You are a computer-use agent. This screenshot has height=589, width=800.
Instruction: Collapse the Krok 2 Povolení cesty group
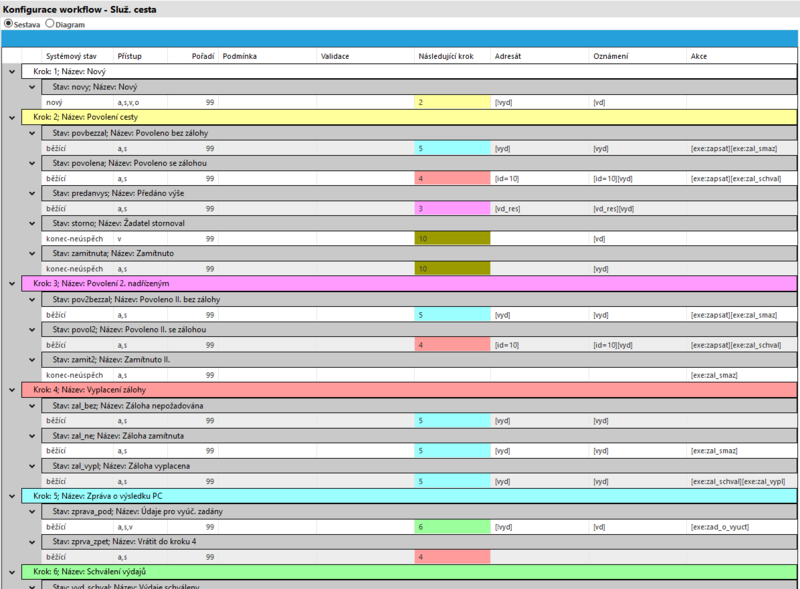click(12, 117)
